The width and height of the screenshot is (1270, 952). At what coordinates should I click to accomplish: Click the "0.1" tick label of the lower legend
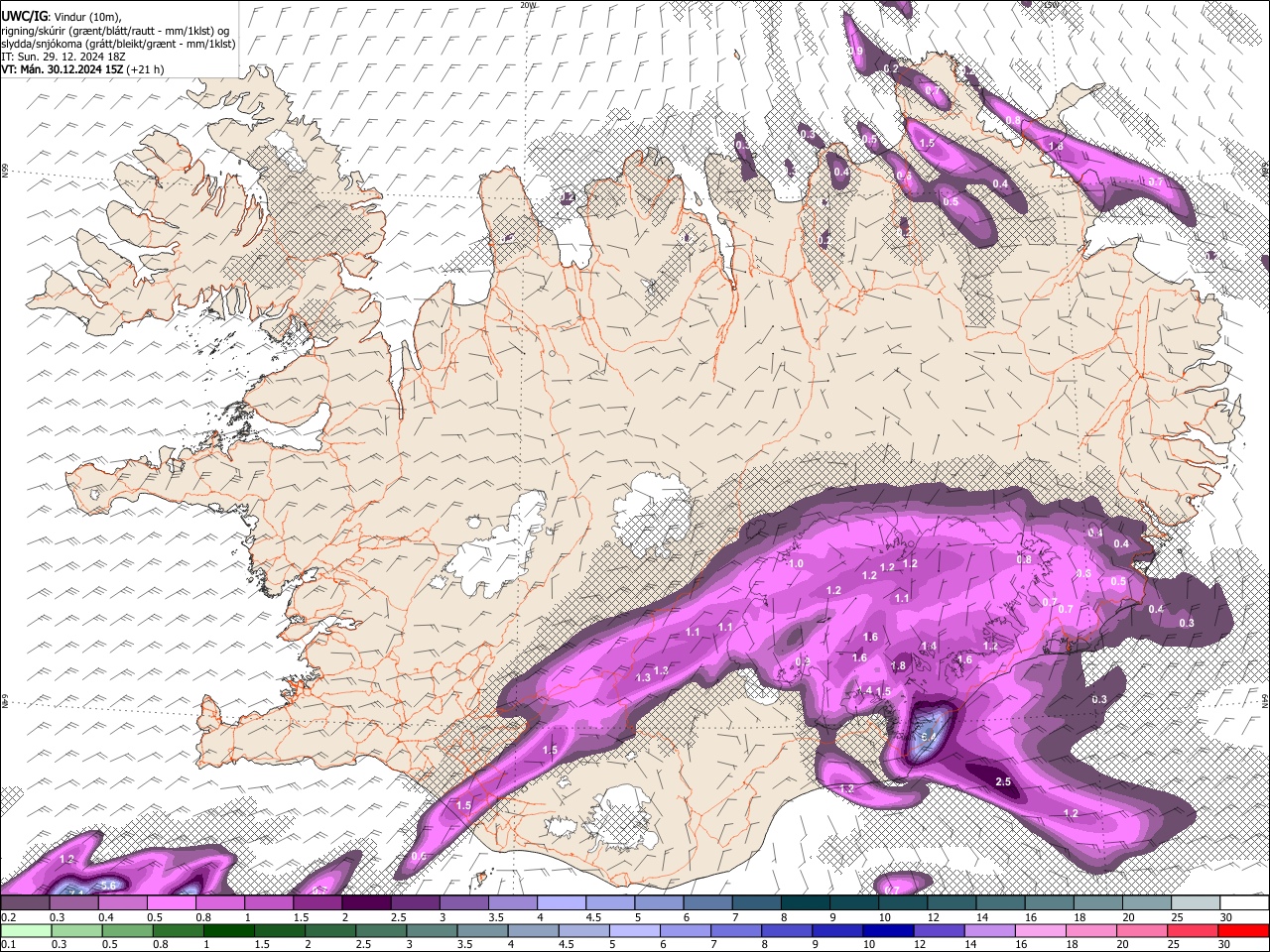tap(9, 944)
